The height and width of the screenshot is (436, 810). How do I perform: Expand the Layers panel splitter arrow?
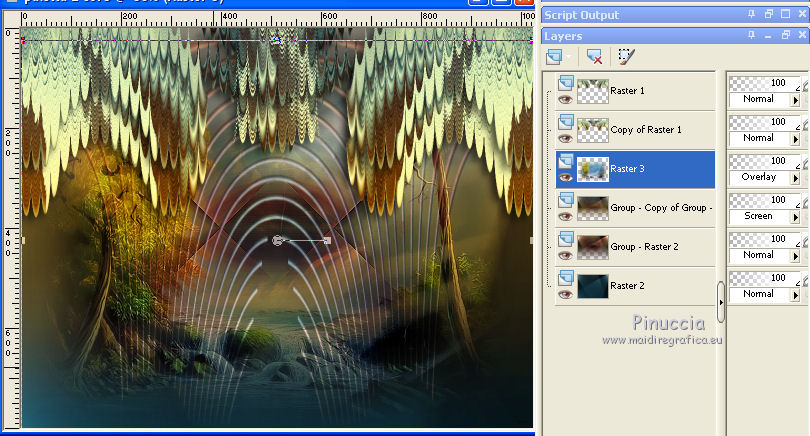[721, 303]
